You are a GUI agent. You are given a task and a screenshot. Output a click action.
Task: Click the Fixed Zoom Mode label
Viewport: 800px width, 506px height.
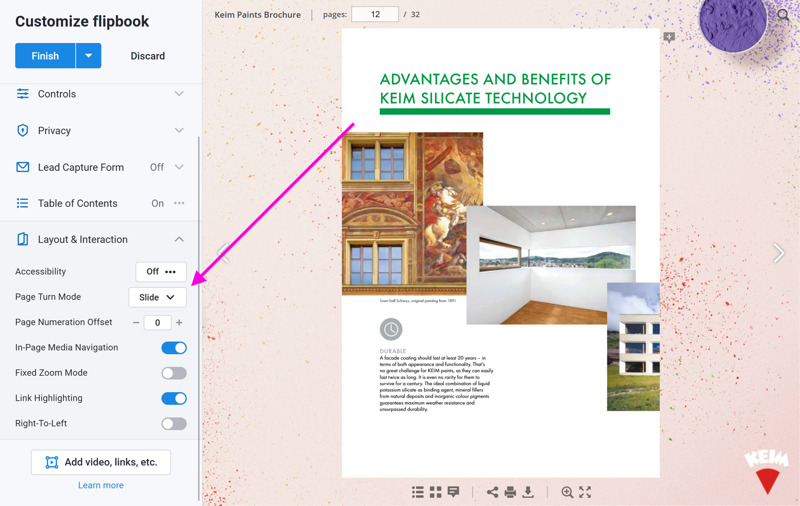51,373
